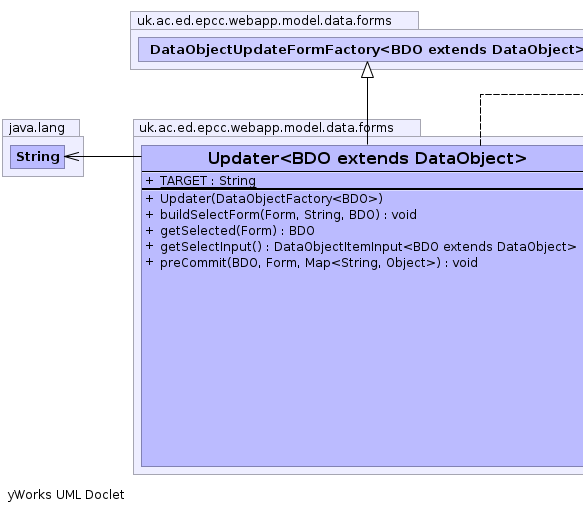This screenshot has width=583, height=512.
Task: Click the plus marker beside preCommit
Action: click(x=149, y=262)
